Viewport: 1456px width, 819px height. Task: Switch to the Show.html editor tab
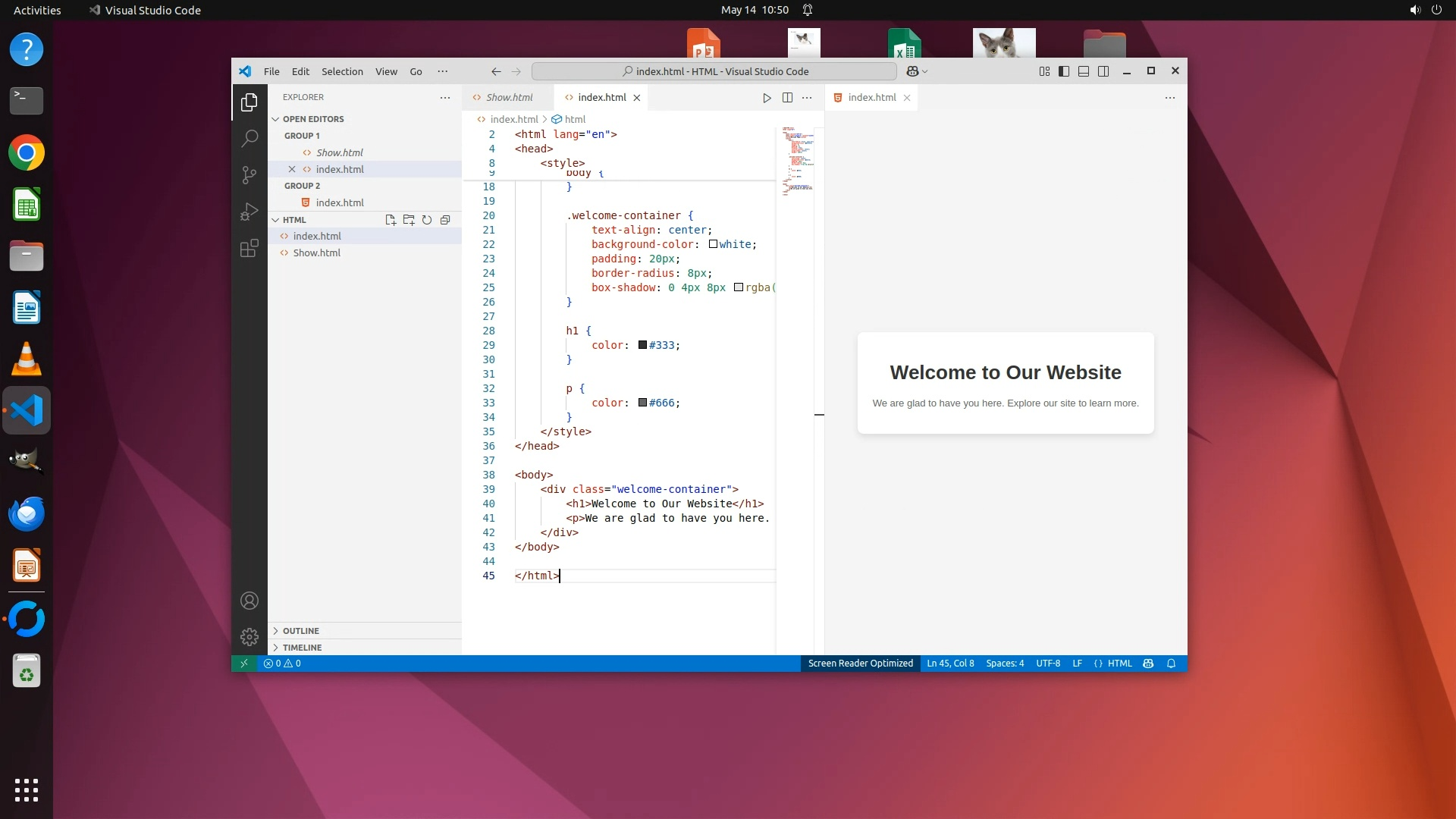click(509, 98)
